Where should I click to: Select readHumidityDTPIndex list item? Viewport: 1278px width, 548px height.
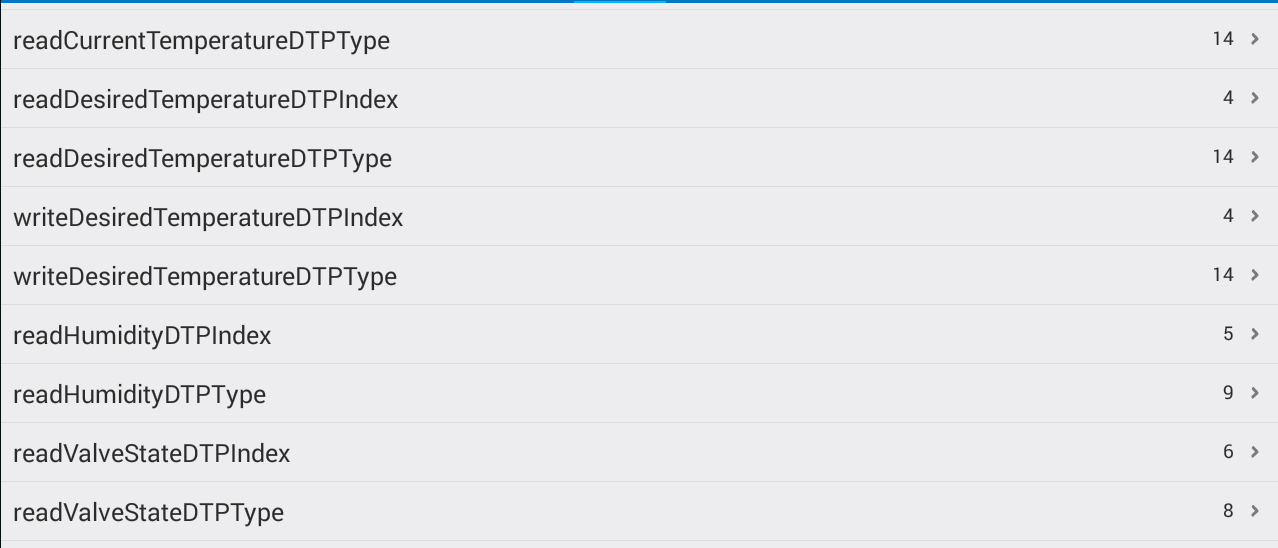142,336
